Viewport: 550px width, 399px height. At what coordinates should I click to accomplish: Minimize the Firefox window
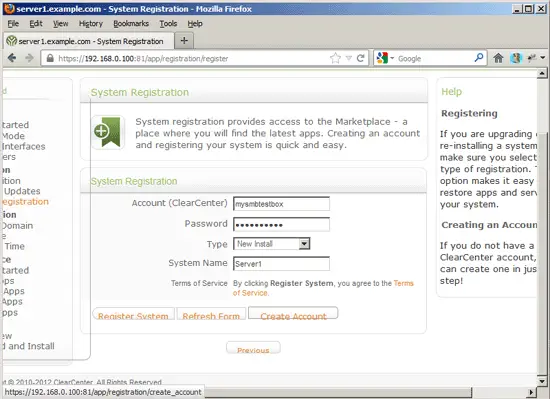(x=516, y=9)
